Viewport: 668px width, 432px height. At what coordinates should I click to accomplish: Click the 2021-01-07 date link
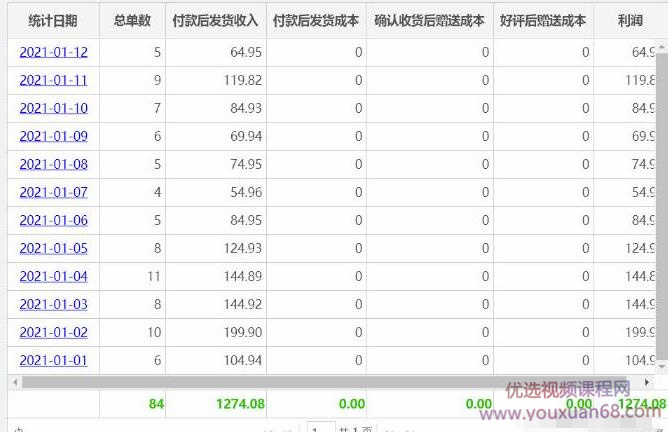tap(53, 192)
